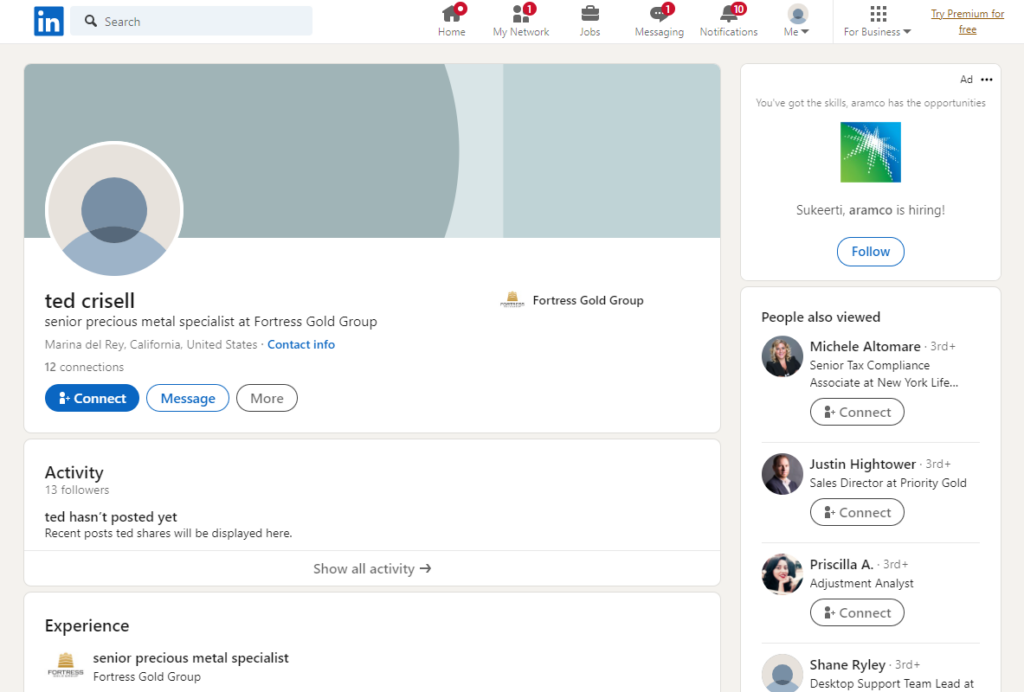Connect with ted crisell

92,398
